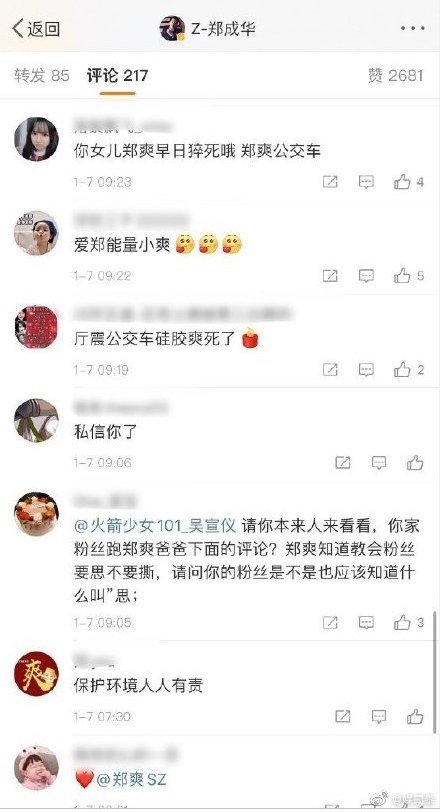Open the @郑爽SZ mention link
The height and width of the screenshot is (812, 440).
pos(131,779)
